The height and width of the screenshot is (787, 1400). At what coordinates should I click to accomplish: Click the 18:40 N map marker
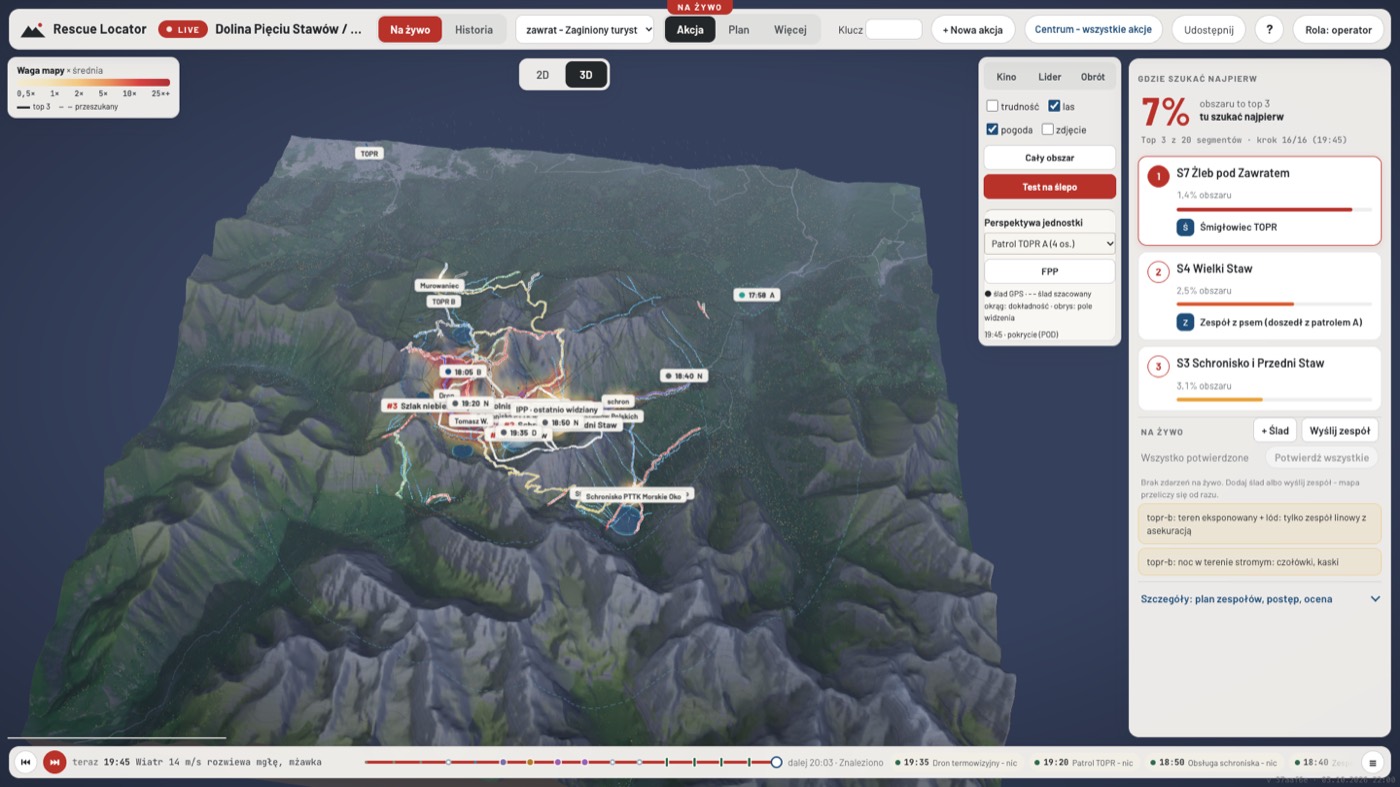tap(684, 376)
